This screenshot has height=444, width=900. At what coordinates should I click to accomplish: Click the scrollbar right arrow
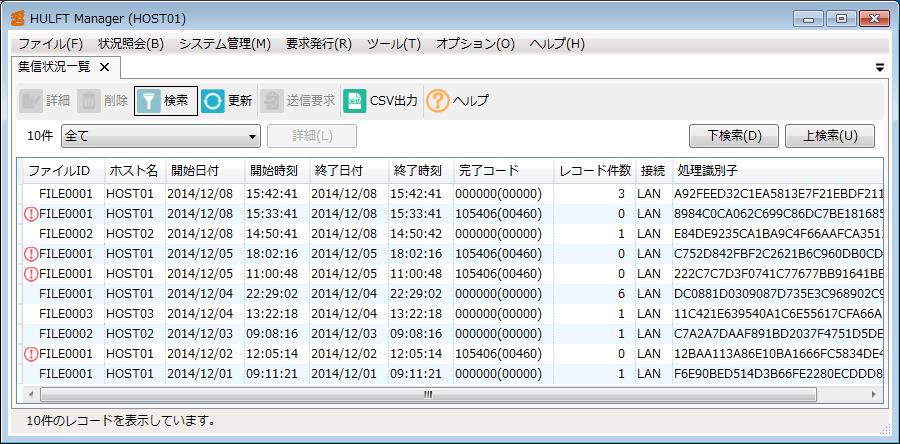pyautogui.click(x=874, y=395)
